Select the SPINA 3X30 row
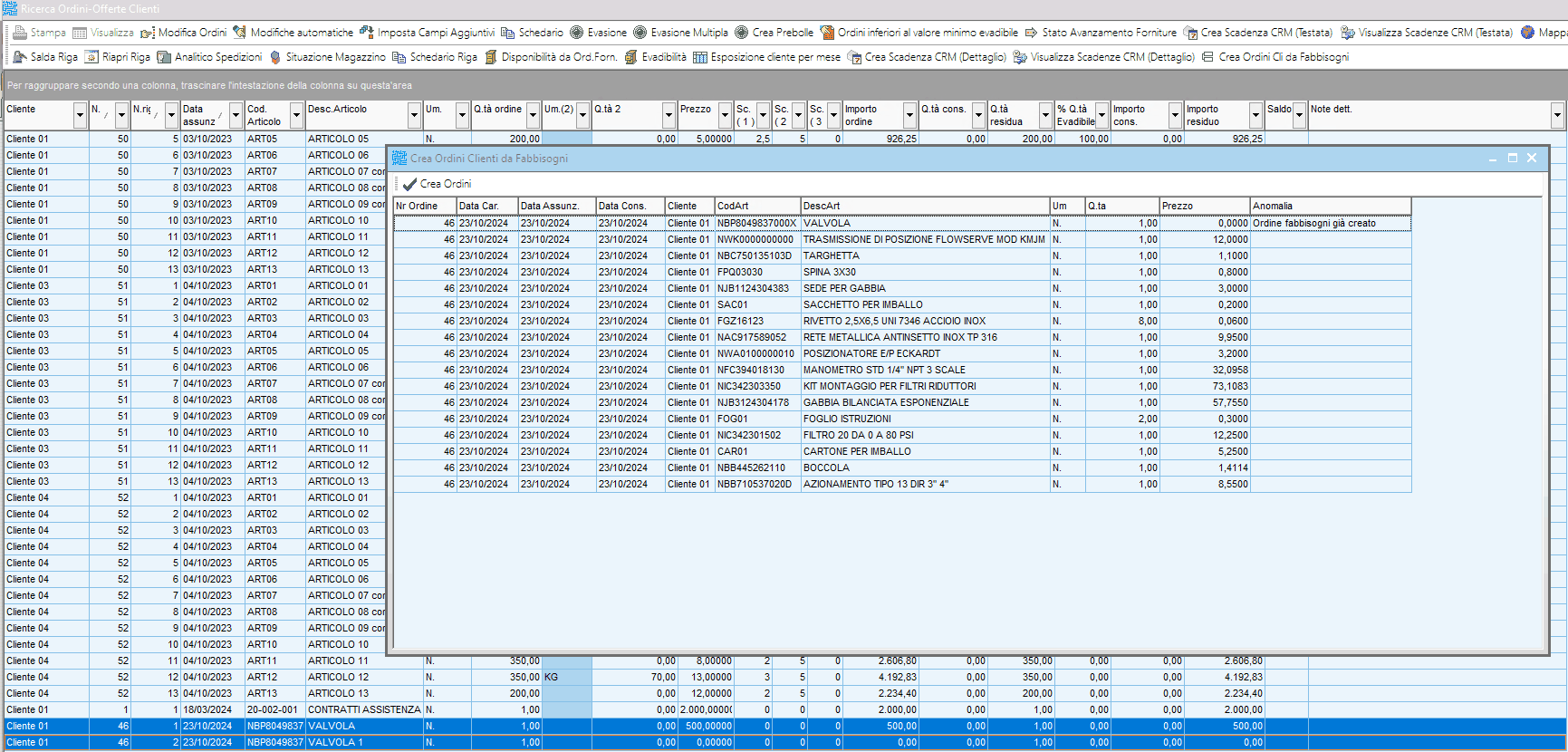The height and width of the screenshot is (752, 1568). click(x=902, y=272)
